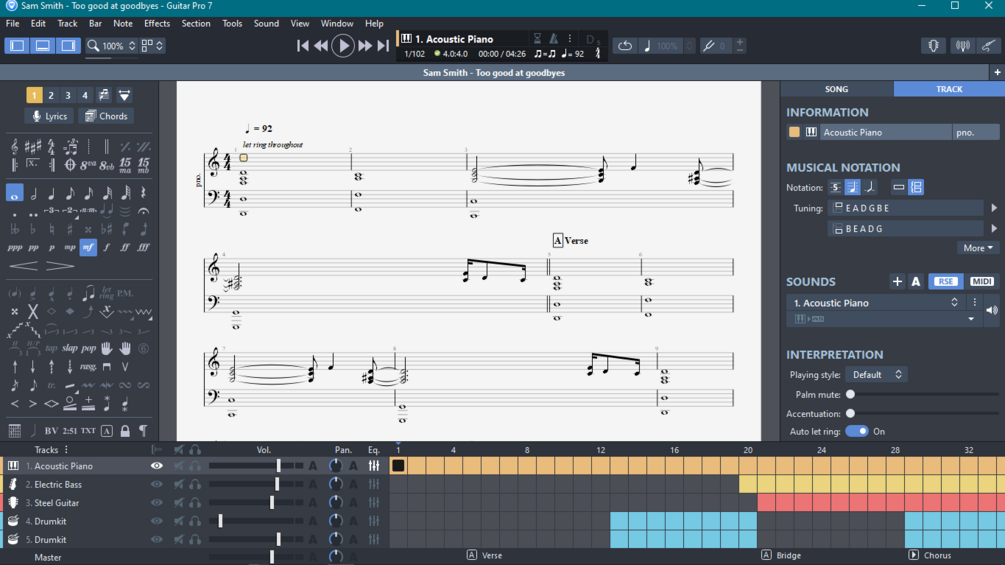Toggle tablature notation button
The image size is (1005, 565).
pos(835,188)
